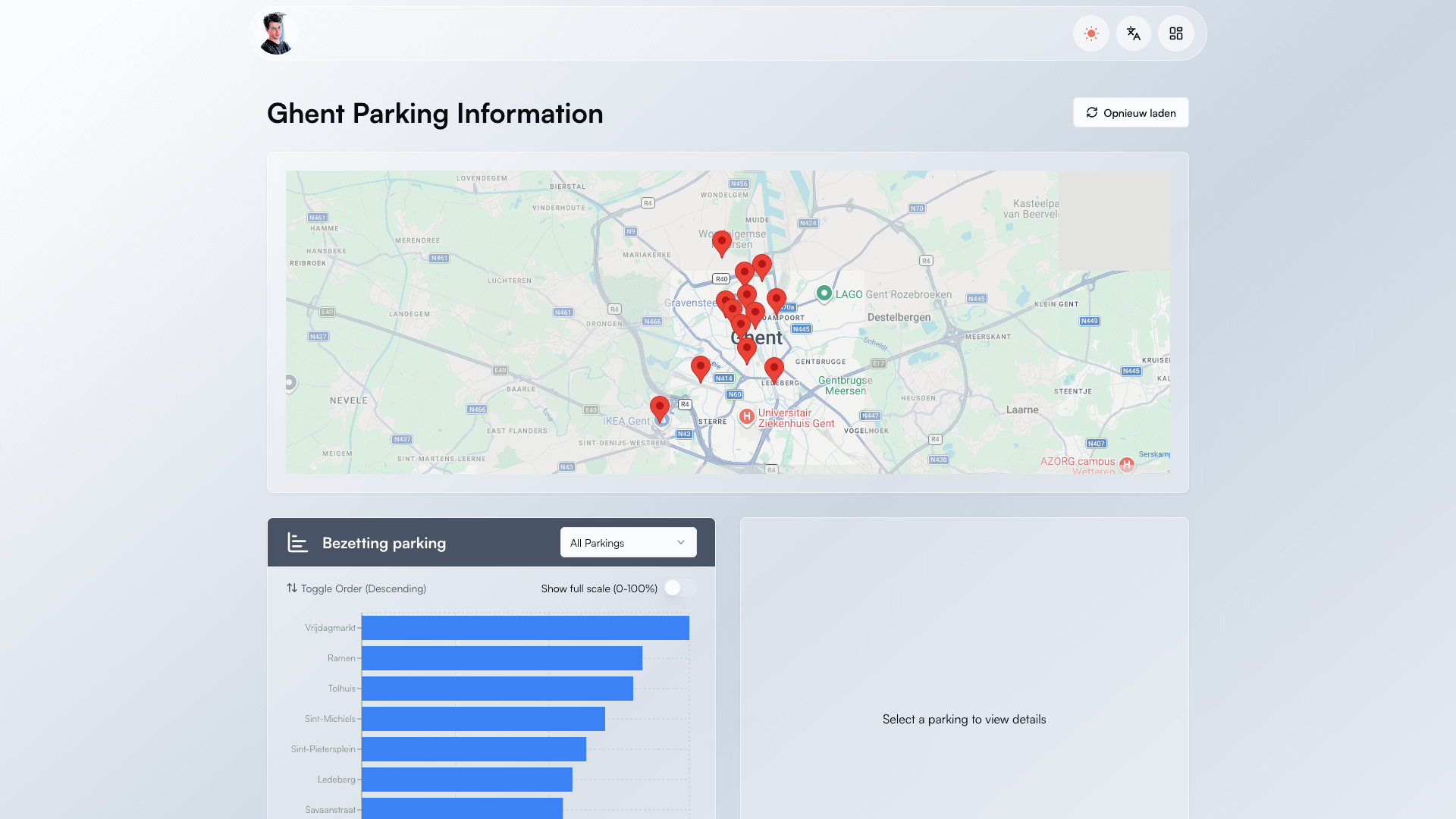Open the language translation selector
The height and width of the screenshot is (819, 1456).
pos(1133,33)
